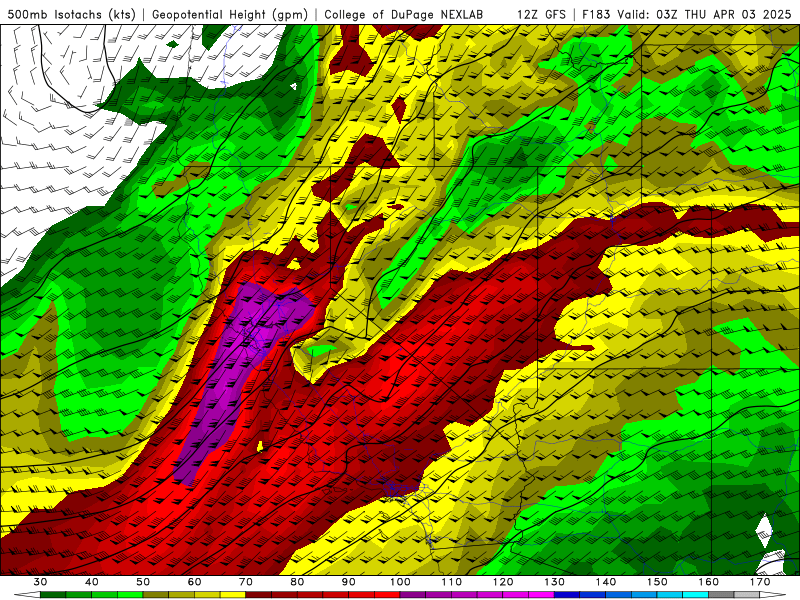Image resolution: width=800 pixels, height=600 pixels.
Task: Click the 'Geopotential Height (gpm)' header text
Action: (x=230, y=14)
